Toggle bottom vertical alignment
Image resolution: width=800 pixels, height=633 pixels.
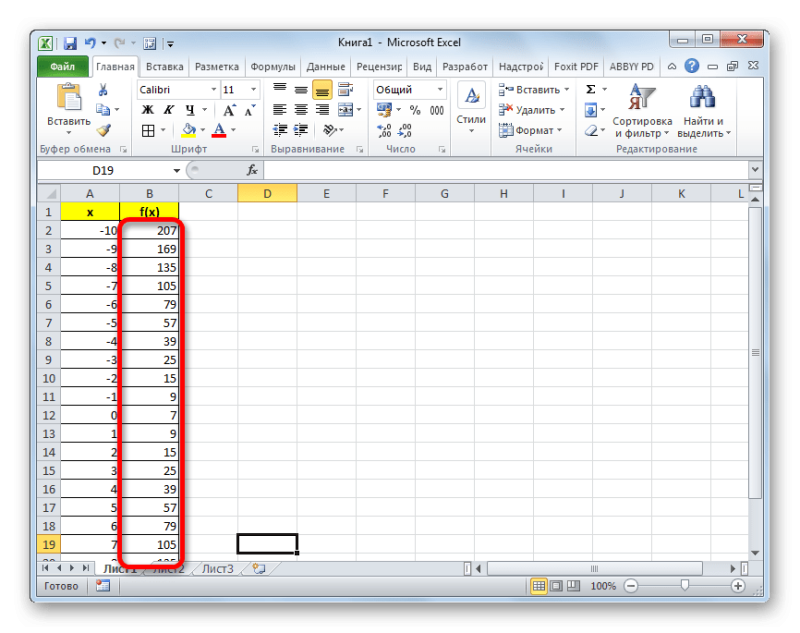(322, 90)
